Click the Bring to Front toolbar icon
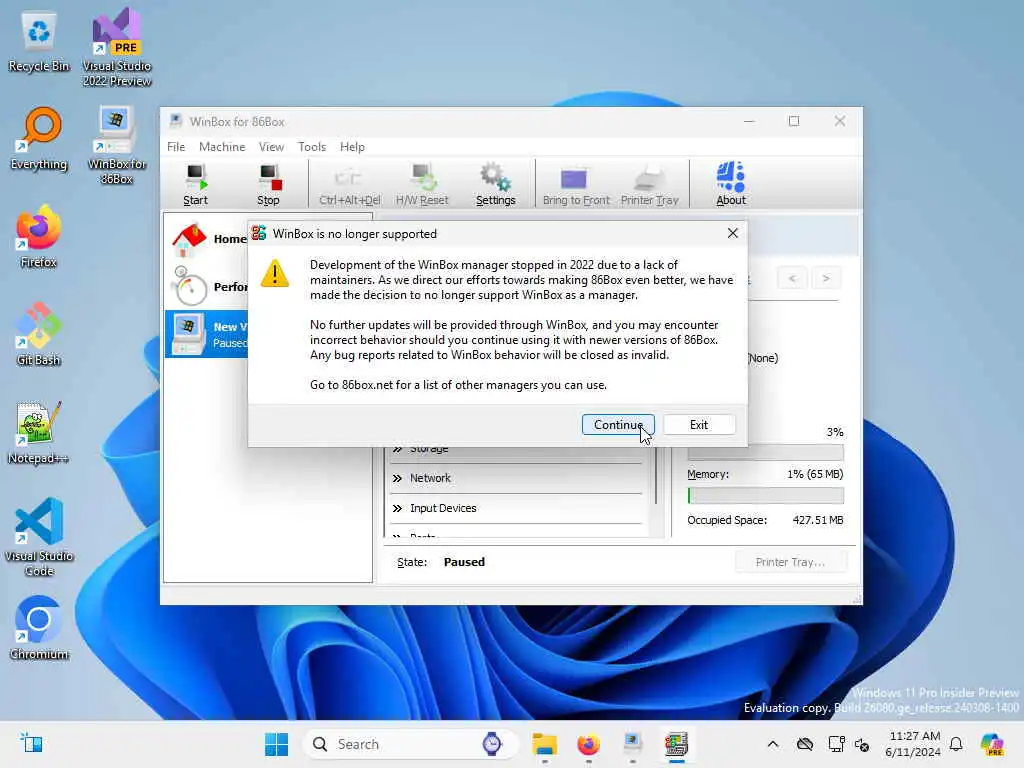The height and width of the screenshot is (768, 1024). (575, 184)
